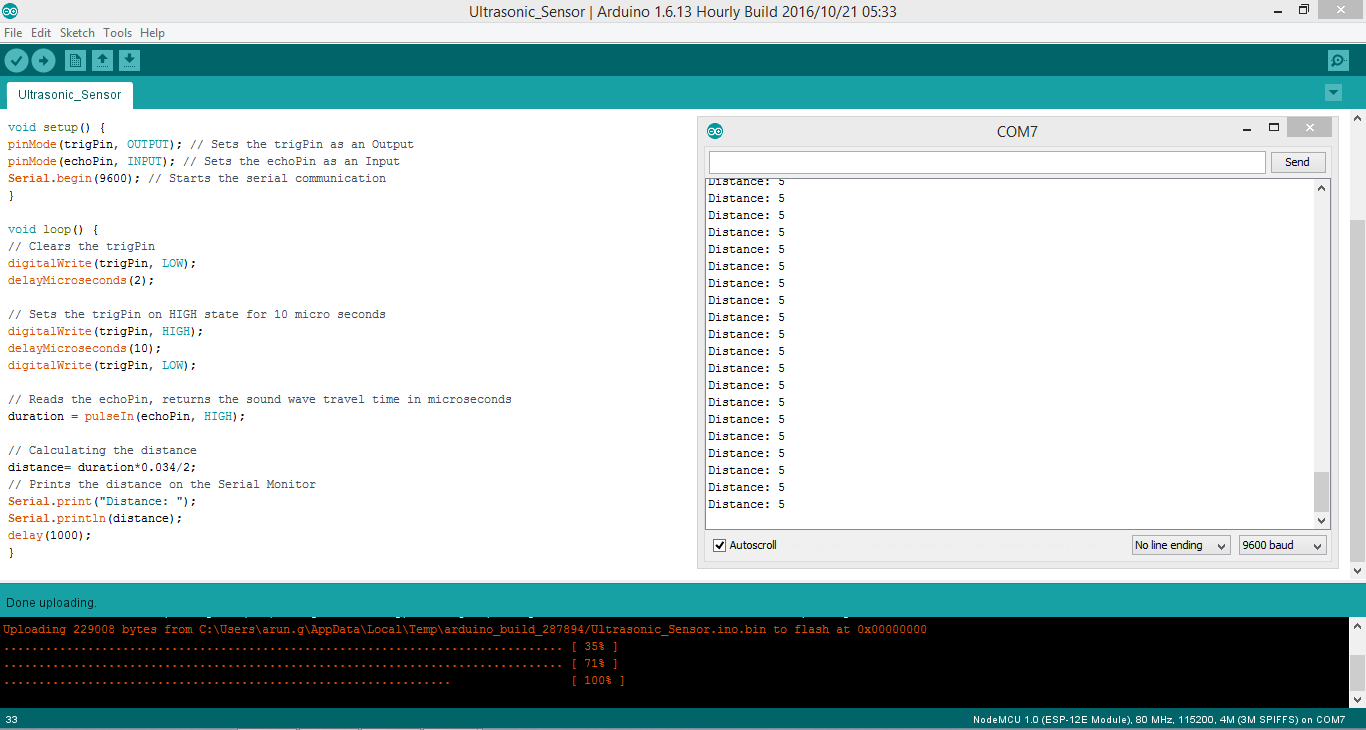Click the Serial.println(distance) line
1366x730 pixels.
click(95, 519)
